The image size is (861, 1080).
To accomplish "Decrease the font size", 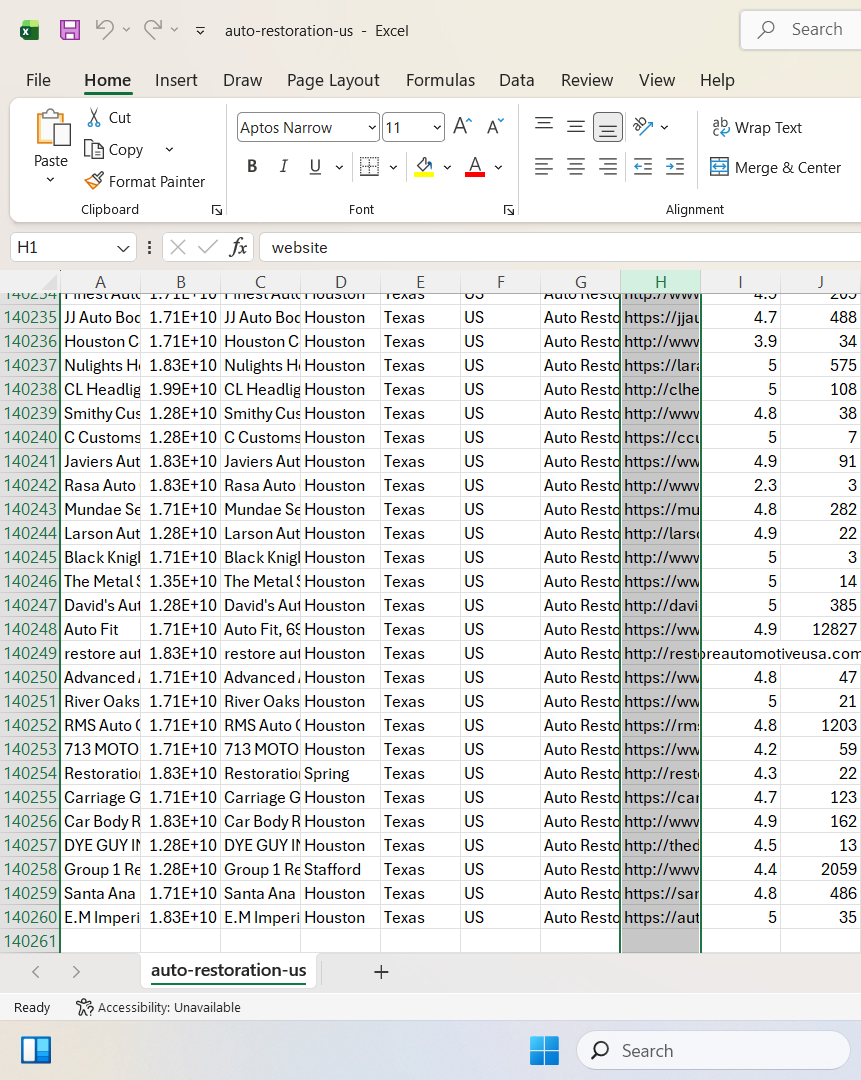I will pyautogui.click(x=495, y=127).
